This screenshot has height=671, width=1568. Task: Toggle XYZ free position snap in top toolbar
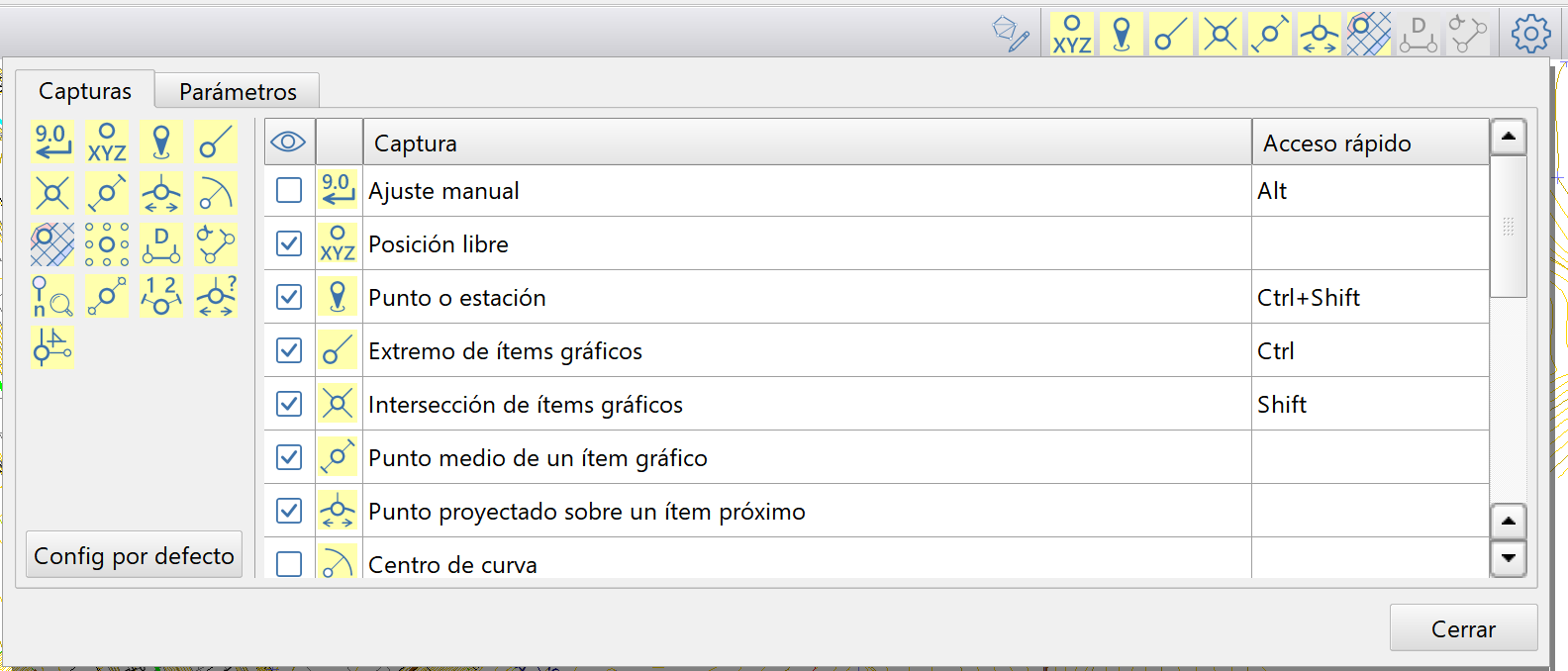coord(1072,34)
